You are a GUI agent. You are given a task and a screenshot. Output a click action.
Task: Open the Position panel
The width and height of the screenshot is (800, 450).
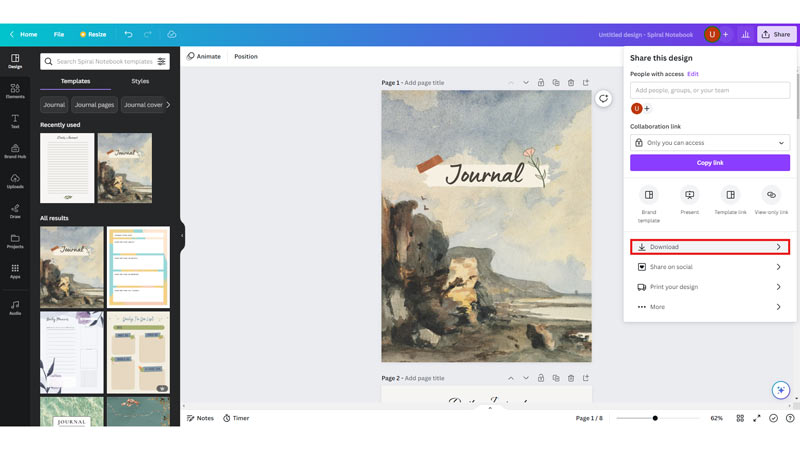[246, 56]
